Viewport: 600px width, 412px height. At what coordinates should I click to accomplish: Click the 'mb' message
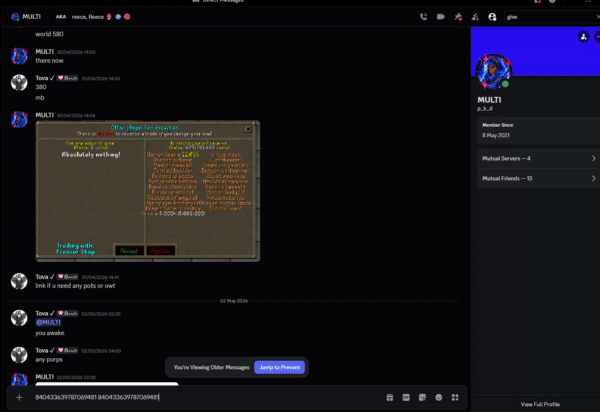40,98
